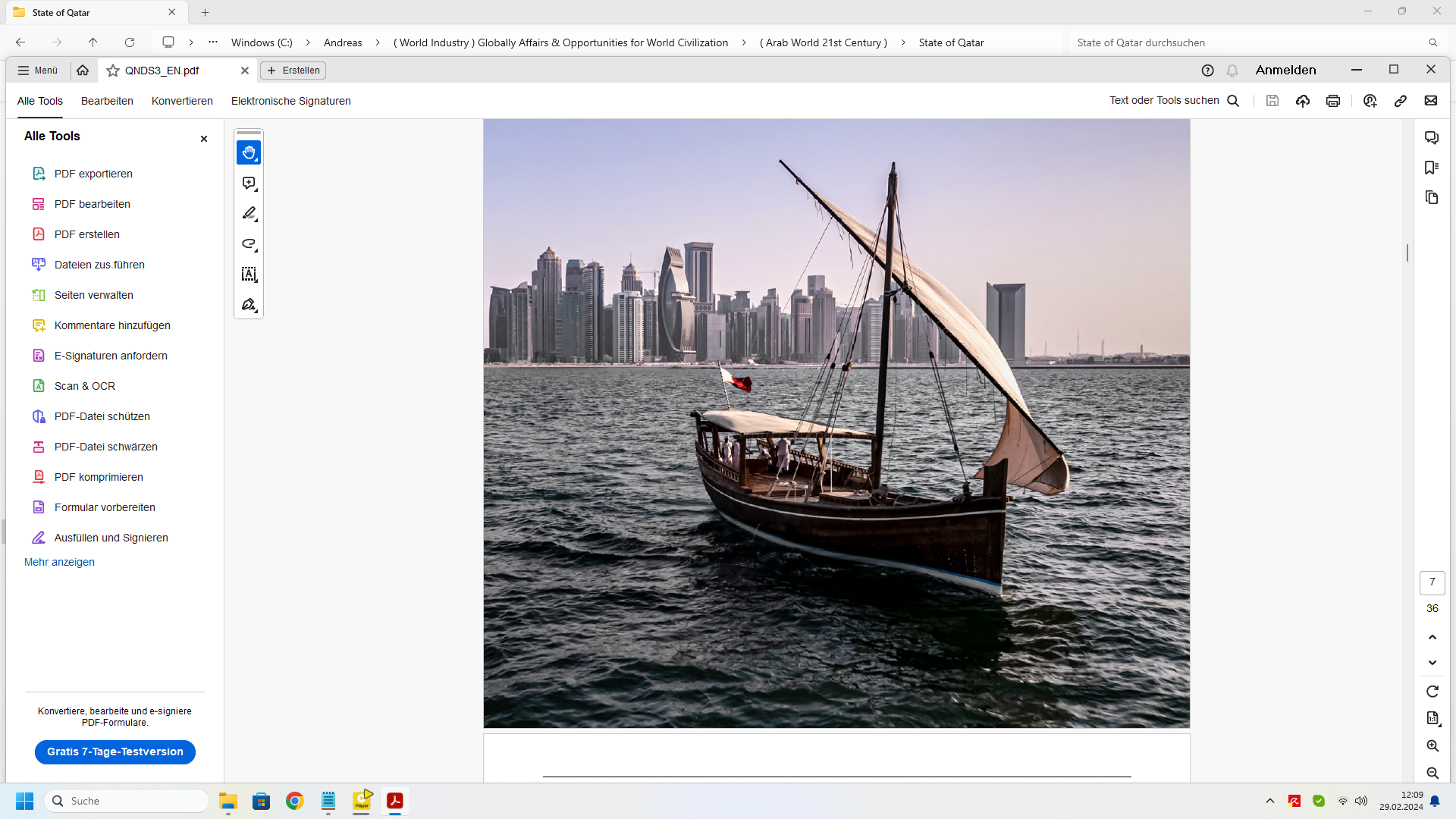Open PDF exportieren tool
This screenshot has height=819, width=1456.
click(93, 174)
